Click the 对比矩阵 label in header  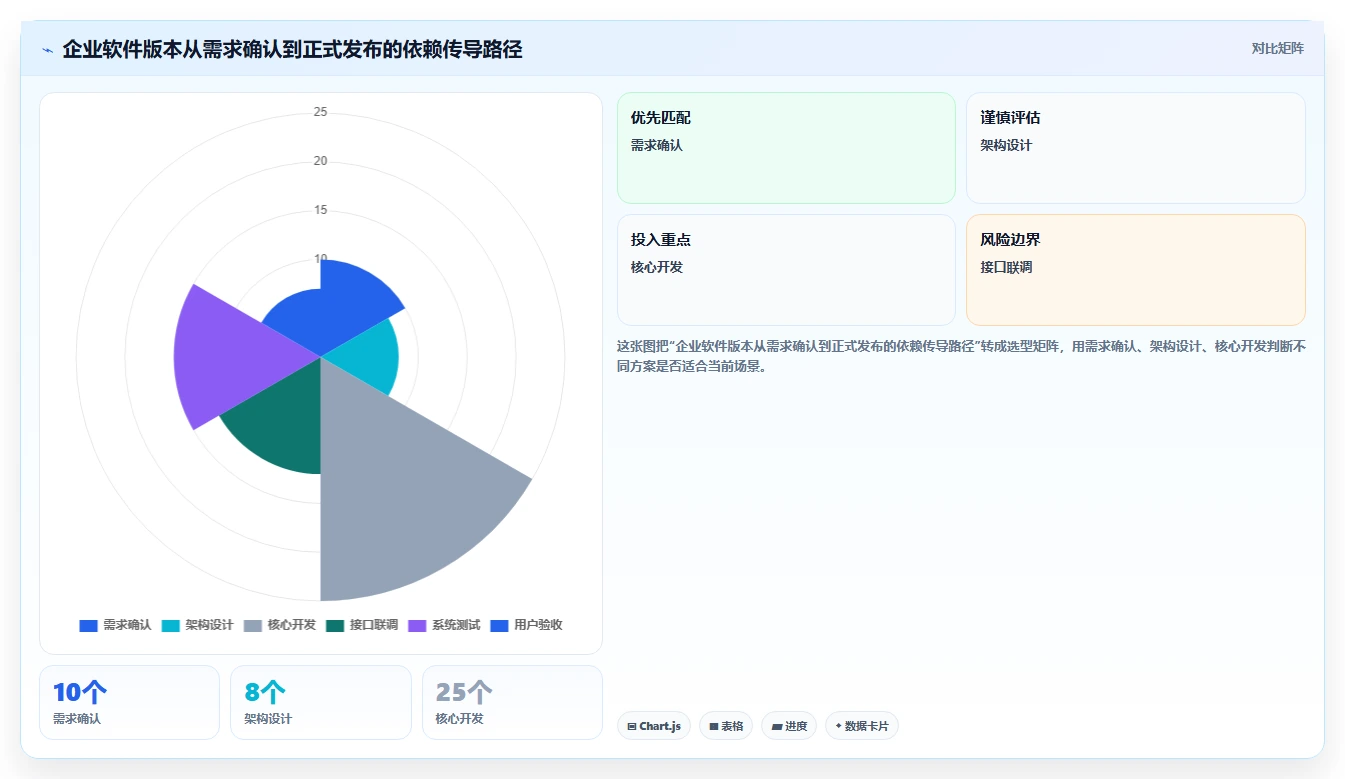click(x=1277, y=48)
